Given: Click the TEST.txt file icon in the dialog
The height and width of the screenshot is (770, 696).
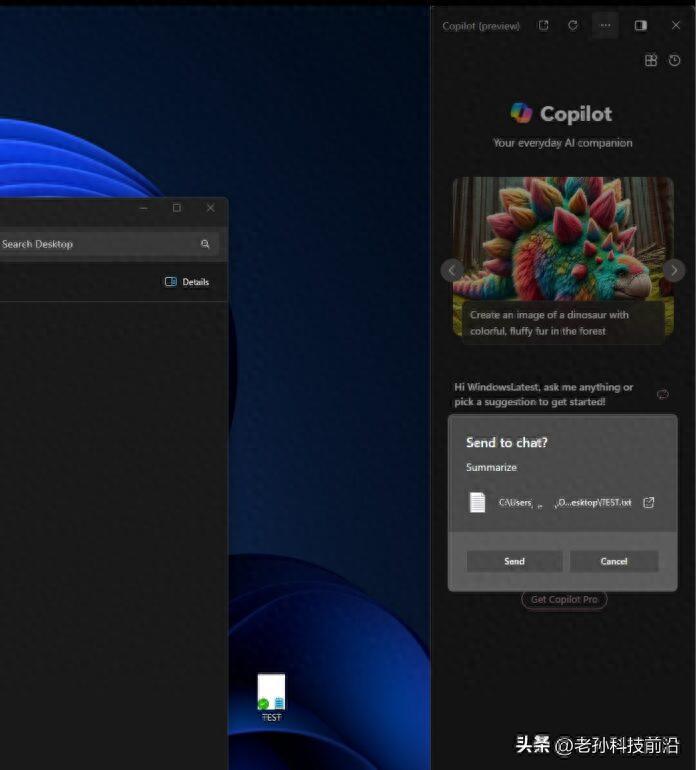Looking at the screenshot, I should click(x=477, y=502).
